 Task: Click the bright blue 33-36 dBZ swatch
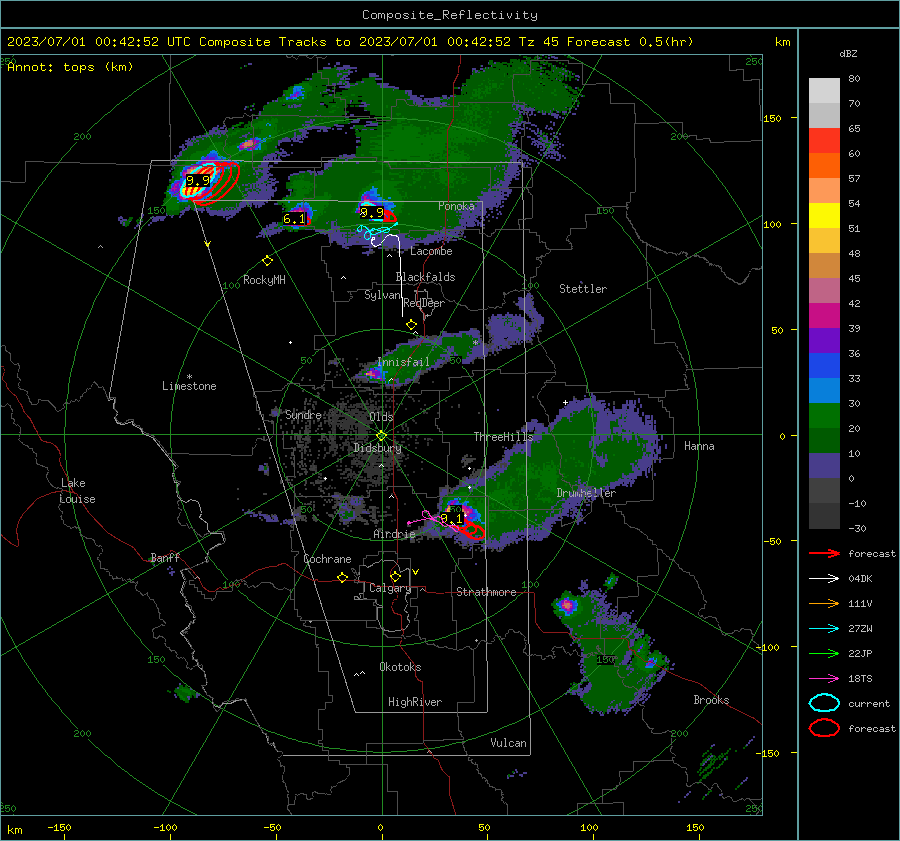pyautogui.click(x=824, y=366)
